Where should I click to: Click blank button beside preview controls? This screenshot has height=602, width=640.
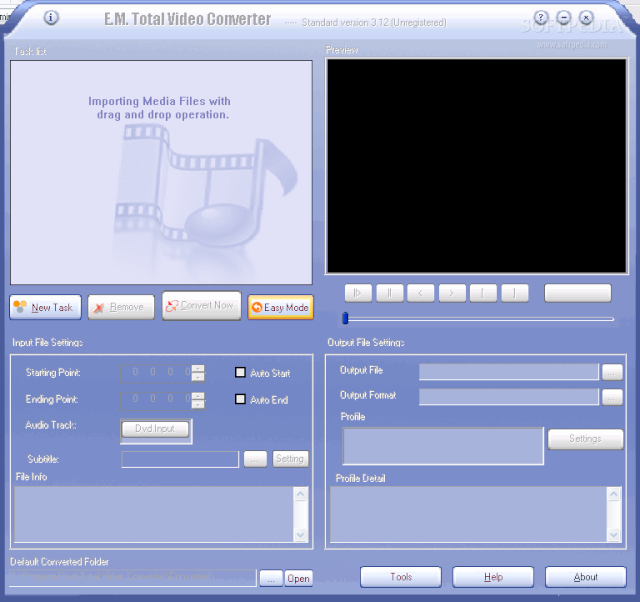[x=578, y=293]
